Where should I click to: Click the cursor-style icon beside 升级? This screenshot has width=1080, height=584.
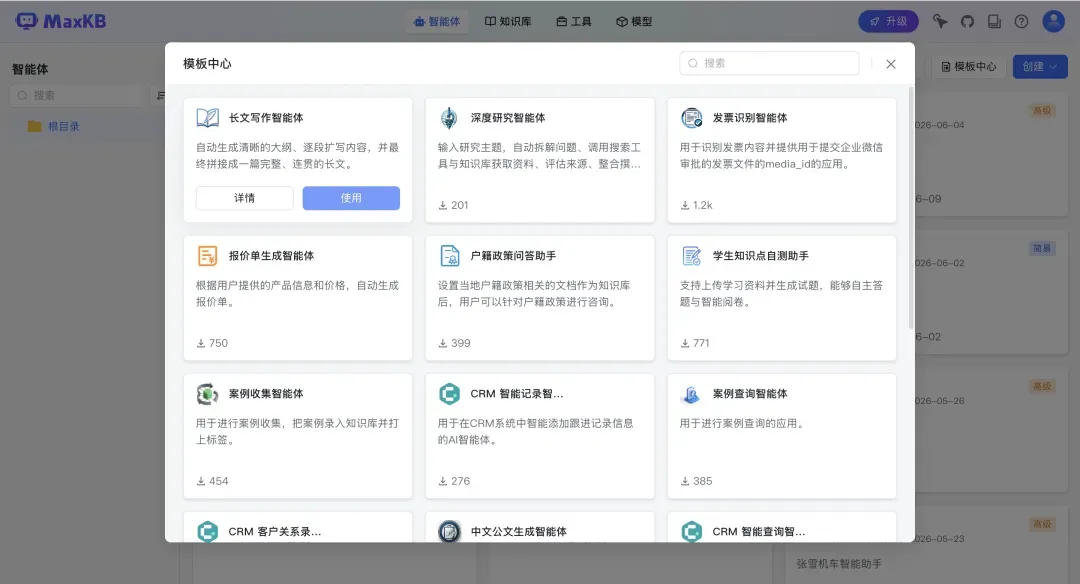click(940, 21)
